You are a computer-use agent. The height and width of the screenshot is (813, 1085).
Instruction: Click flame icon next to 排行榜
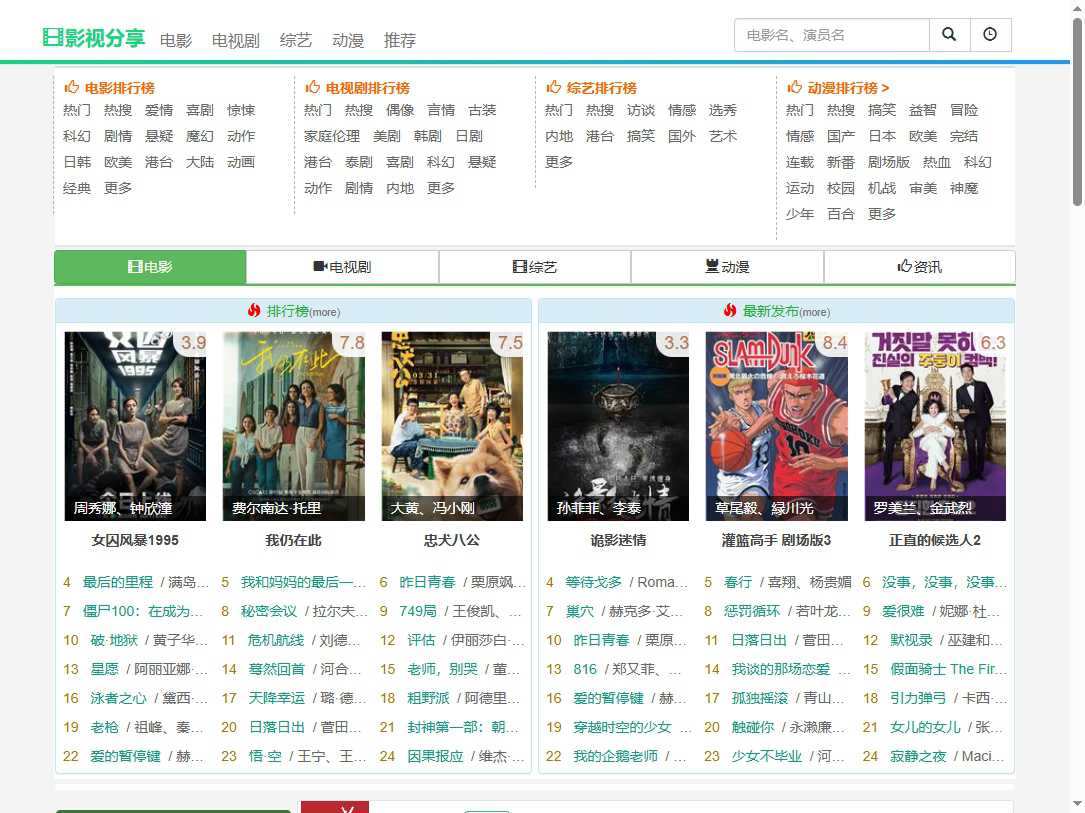pyautogui.click(x=254, y=311)
